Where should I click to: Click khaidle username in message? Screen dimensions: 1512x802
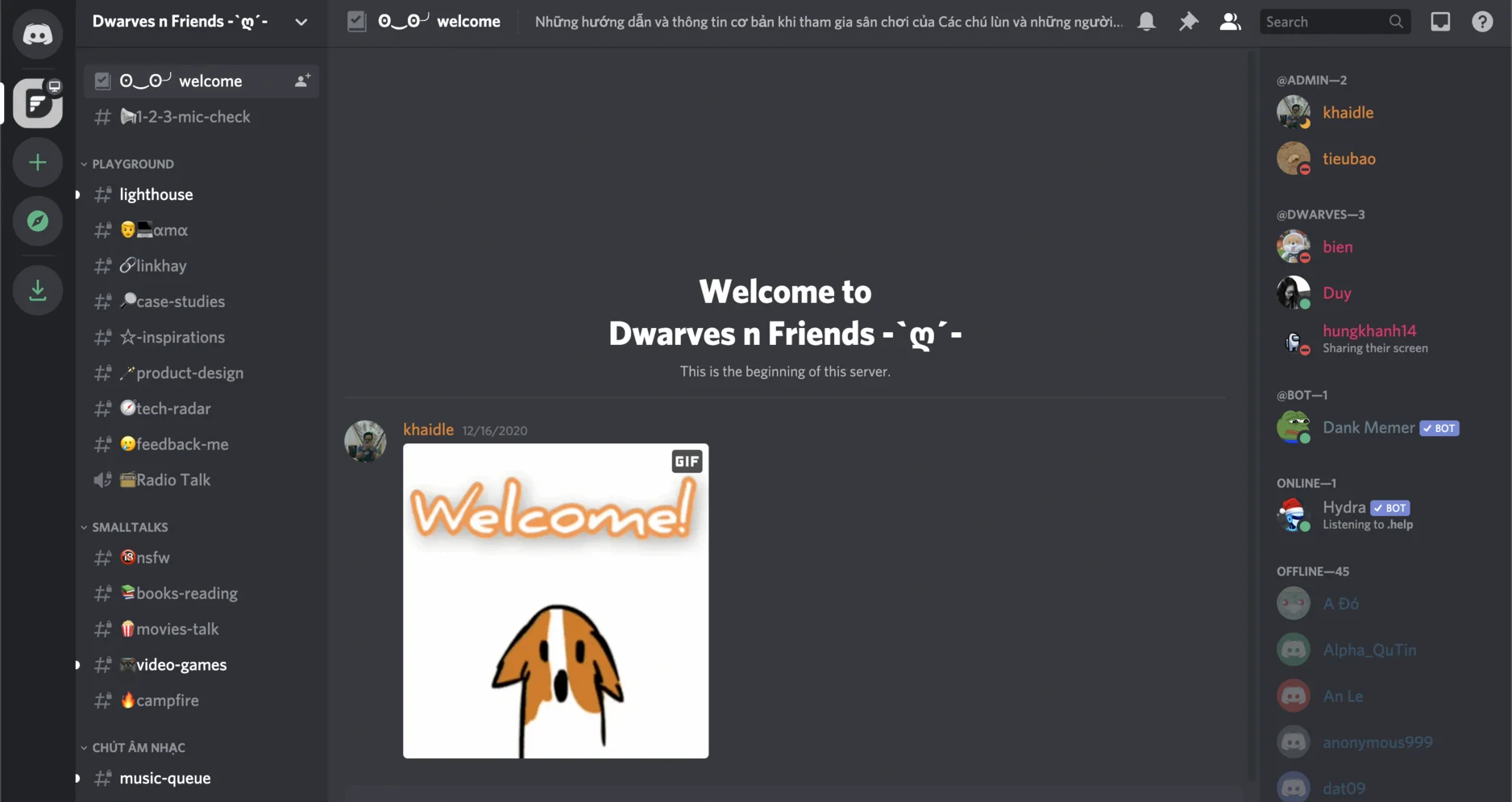[428, 430]
